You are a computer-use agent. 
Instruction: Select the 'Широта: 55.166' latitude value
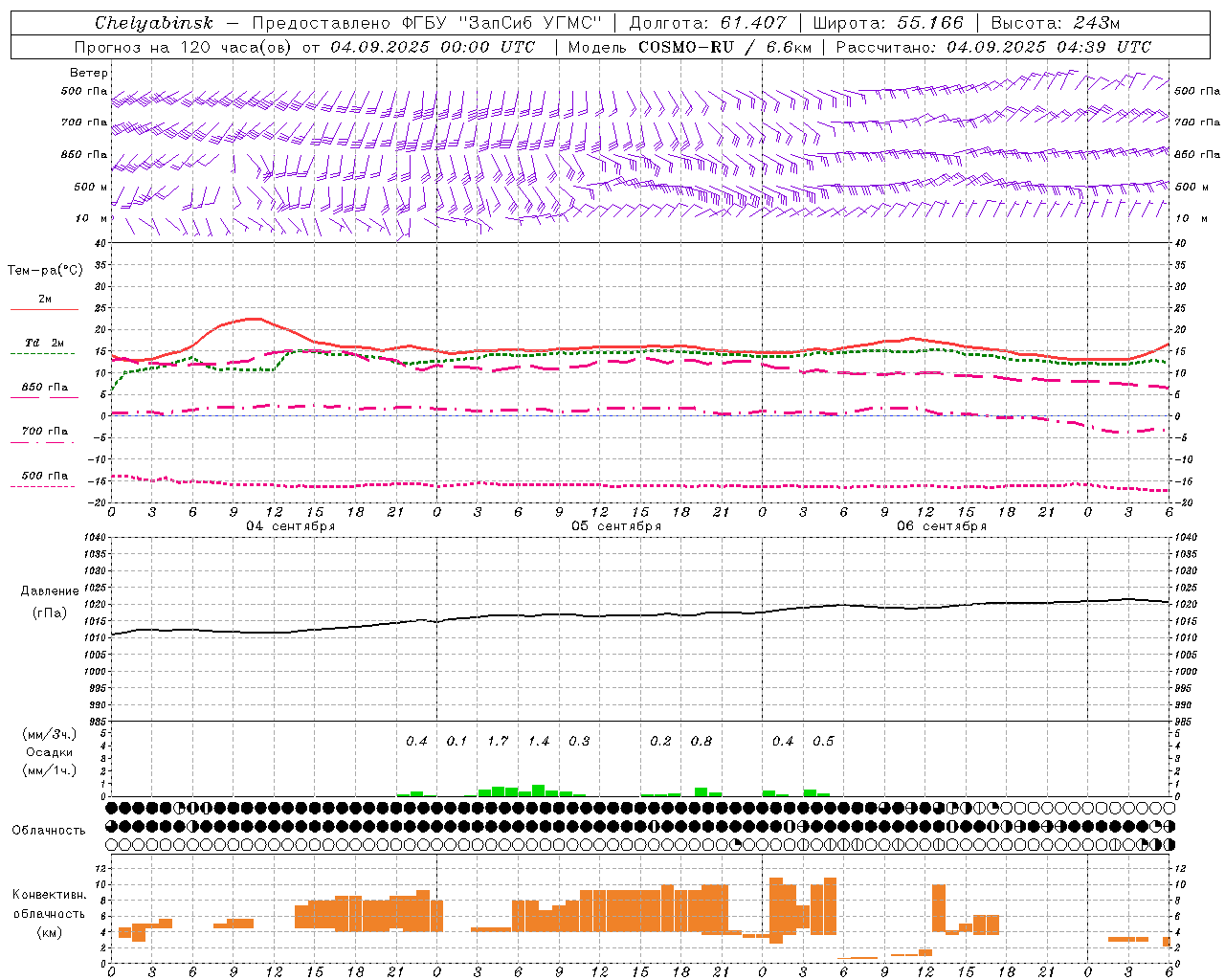(x=887, y=23)
